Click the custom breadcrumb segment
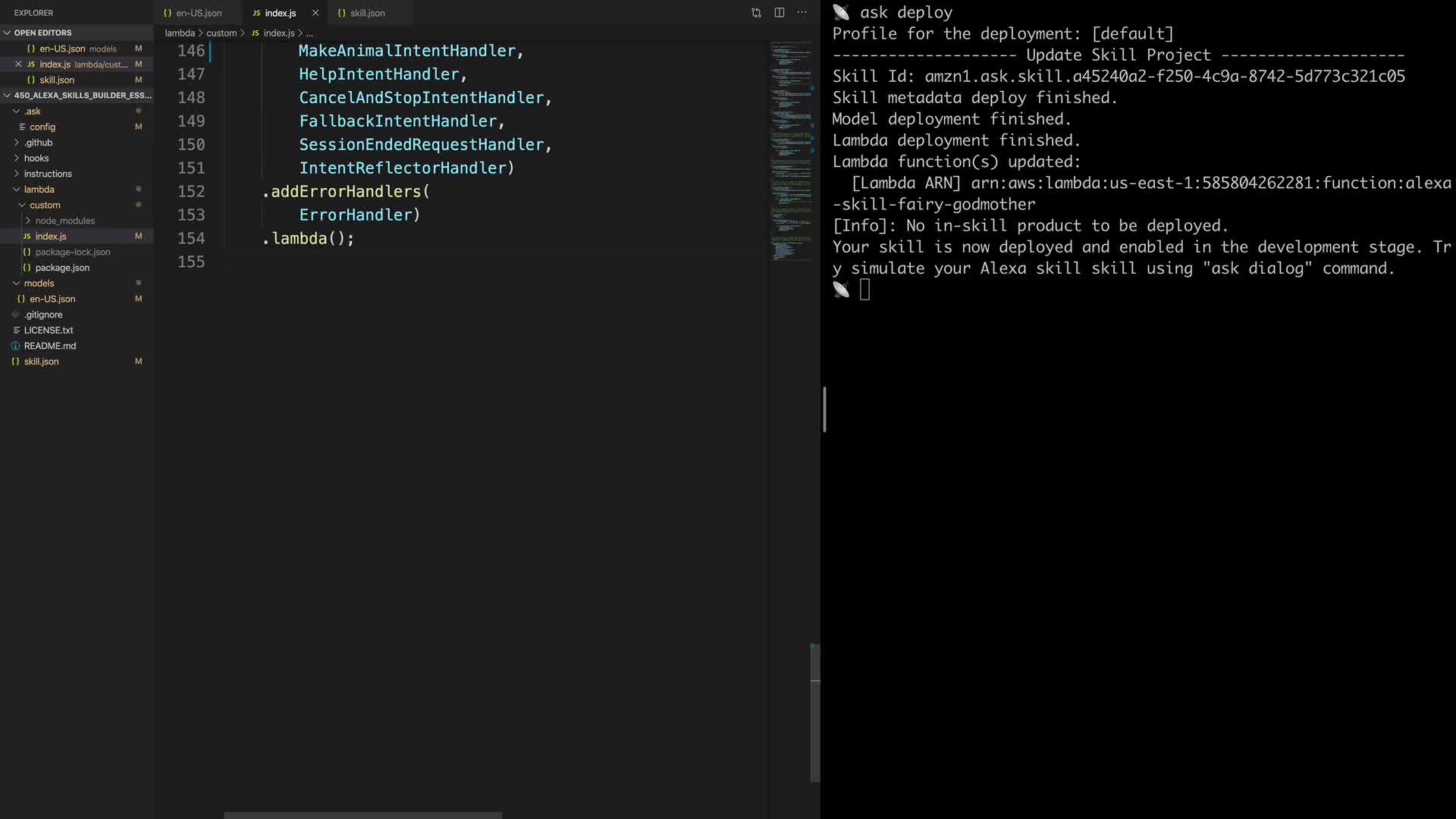 pyautogui.click(x=221, y=33)
